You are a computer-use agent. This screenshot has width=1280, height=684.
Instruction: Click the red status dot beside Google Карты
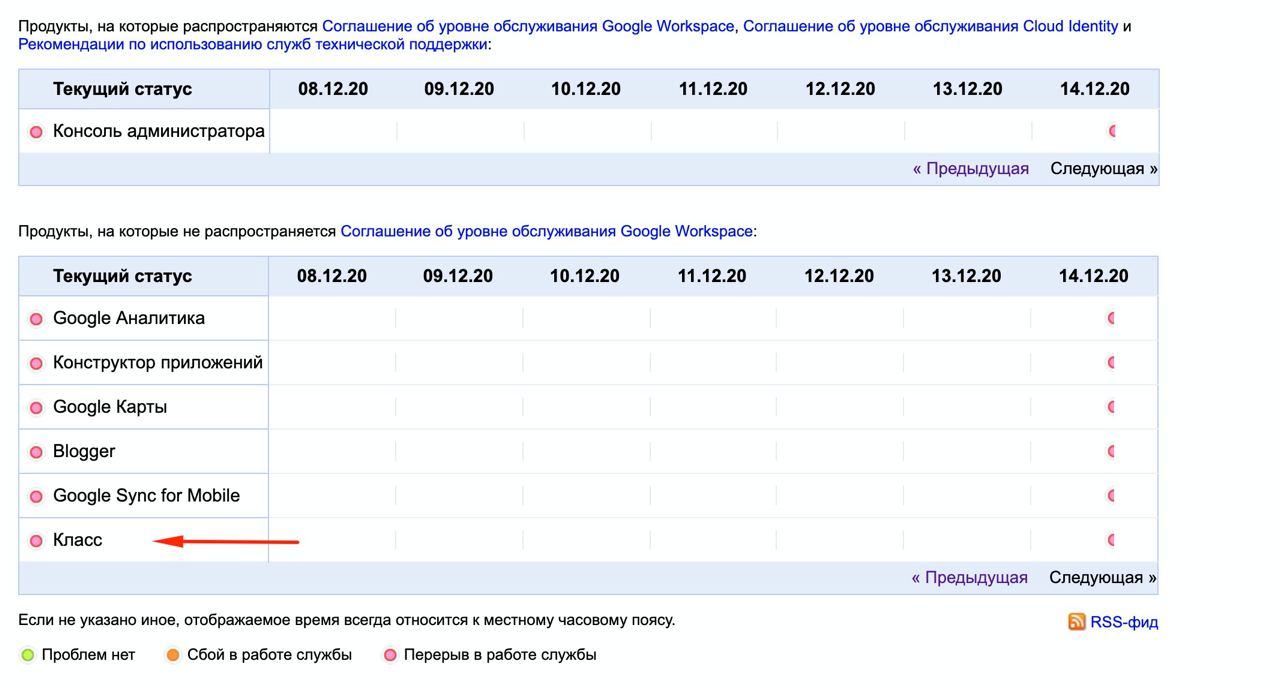click(x=36, y=408)
